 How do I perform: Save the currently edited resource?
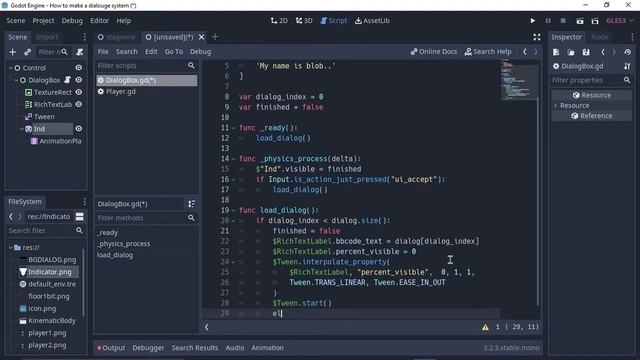click(x=586, y=52)
